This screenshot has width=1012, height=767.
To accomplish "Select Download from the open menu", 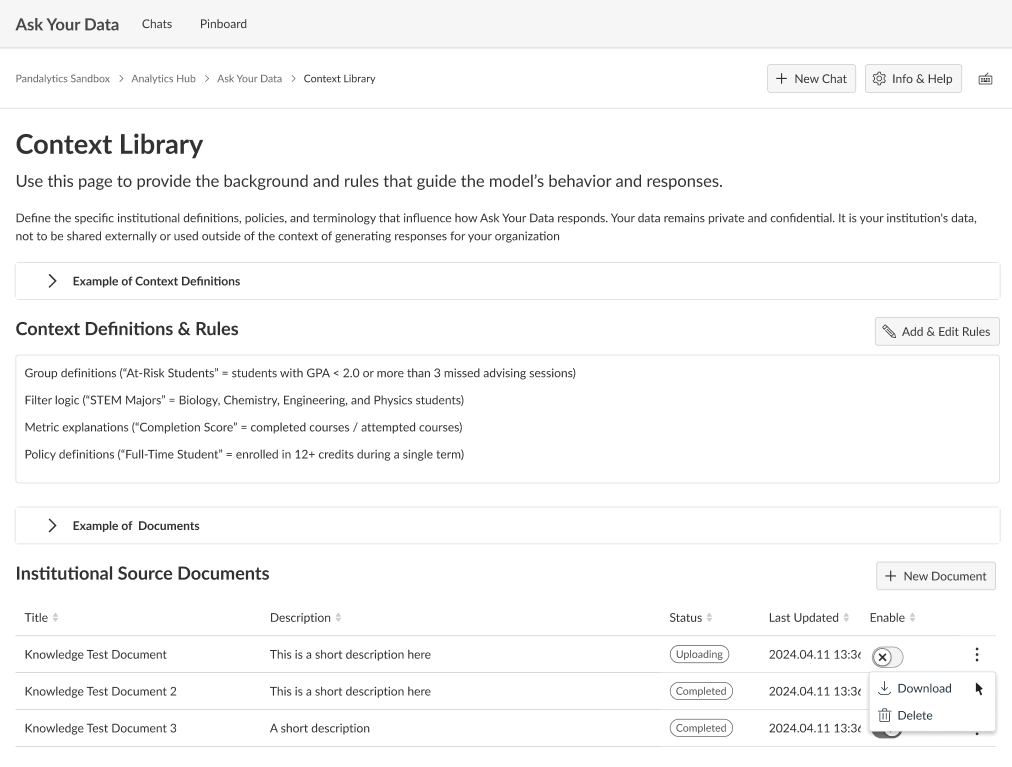I will click(914, 688).
